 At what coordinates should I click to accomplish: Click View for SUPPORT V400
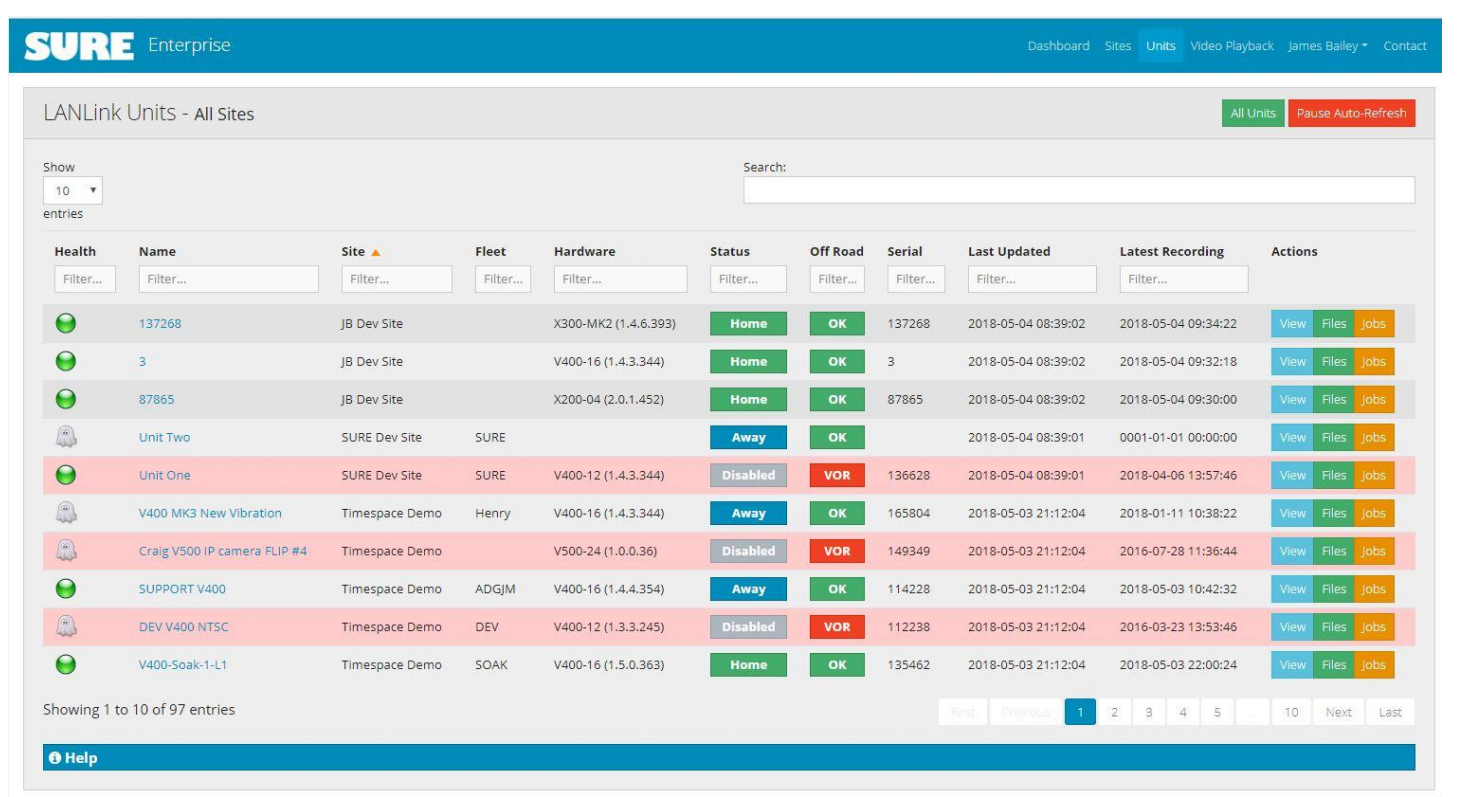click(x=1292, y=589)
